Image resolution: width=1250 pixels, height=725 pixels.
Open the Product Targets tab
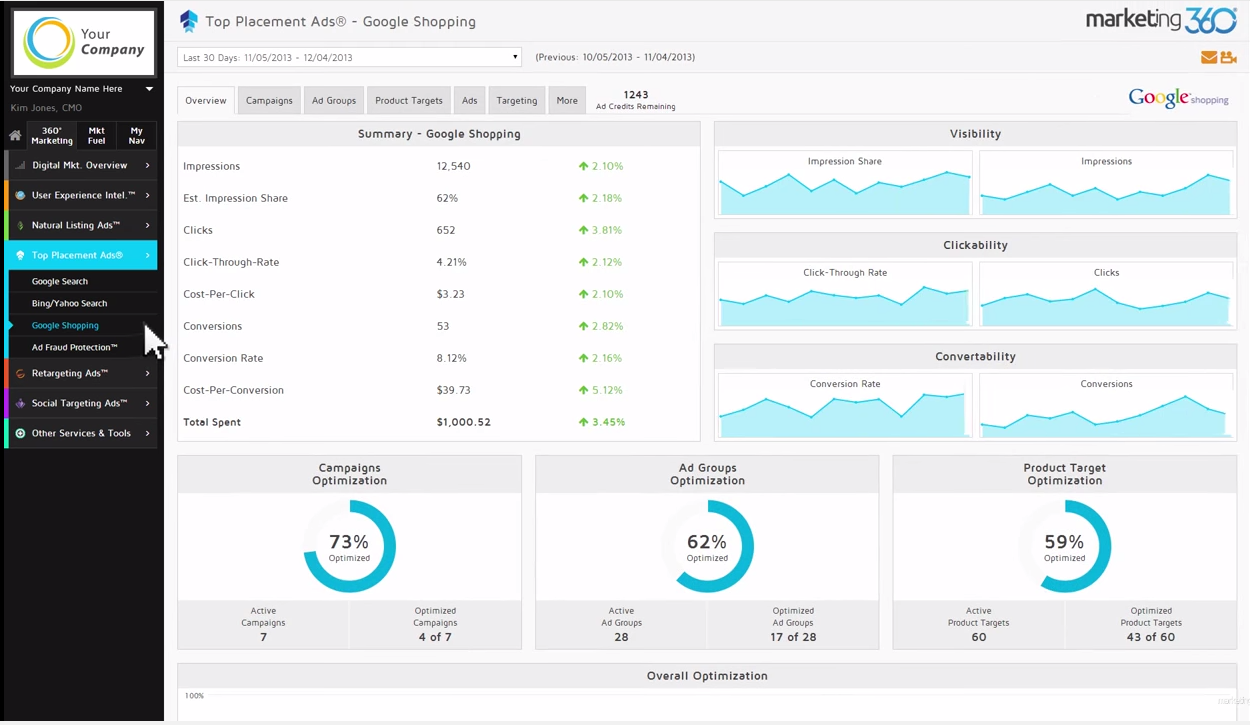(408, 100)
